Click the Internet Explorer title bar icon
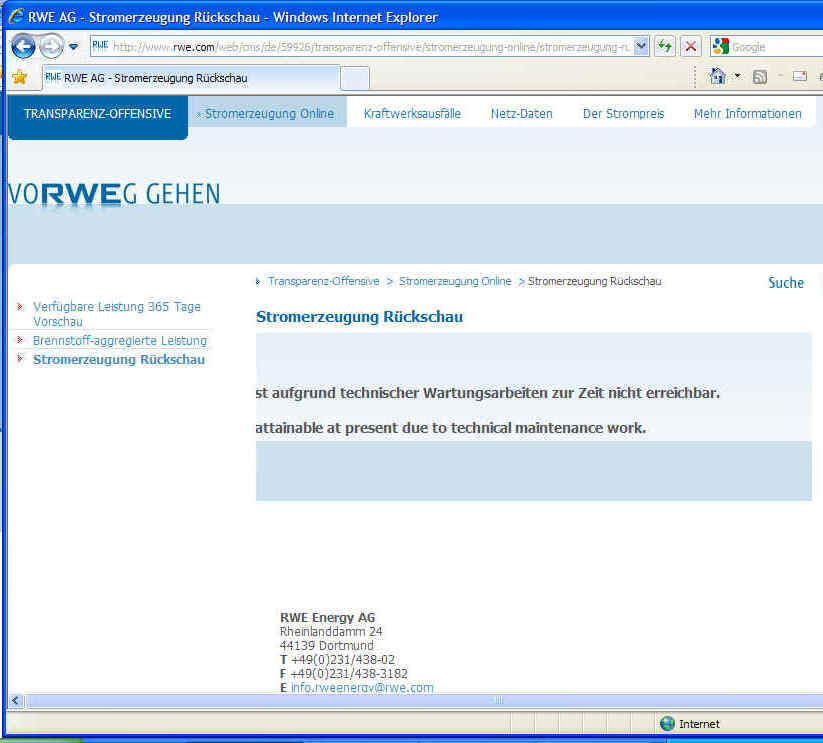 16,17
